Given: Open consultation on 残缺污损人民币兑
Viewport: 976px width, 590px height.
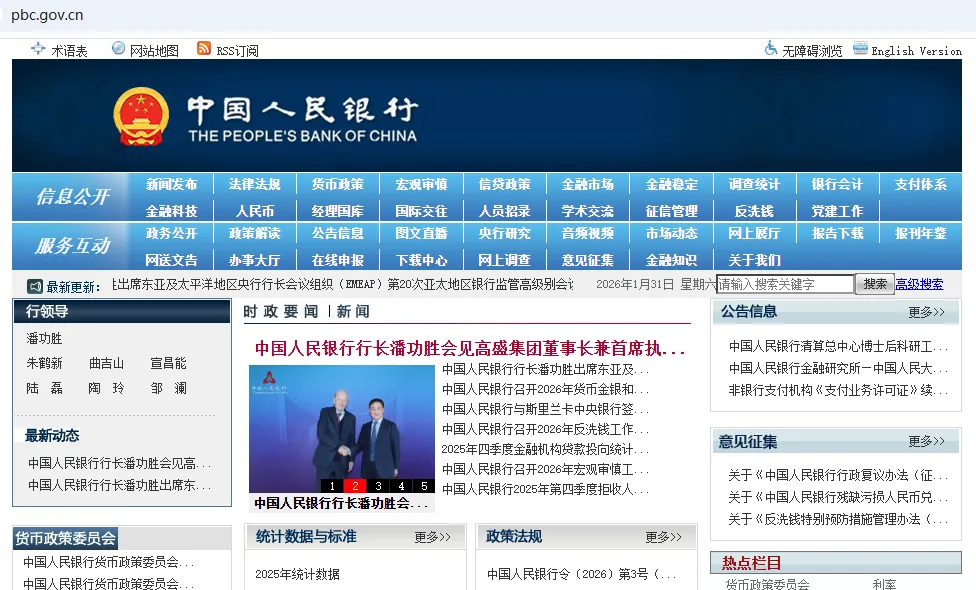Looking at the screenshot, I should [x=838, y=497].
